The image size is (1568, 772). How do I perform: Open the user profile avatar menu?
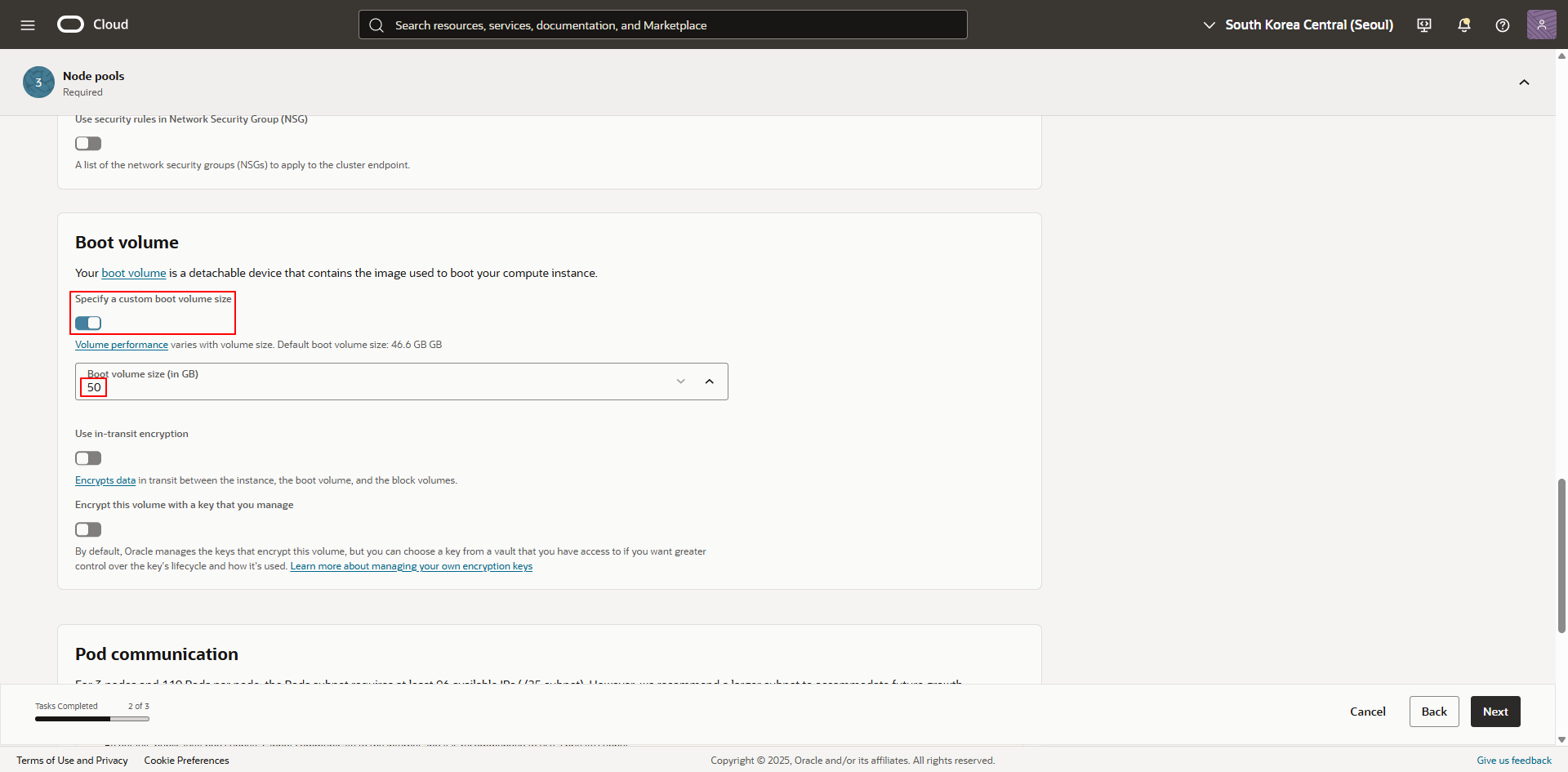[x=1541, y=25]
